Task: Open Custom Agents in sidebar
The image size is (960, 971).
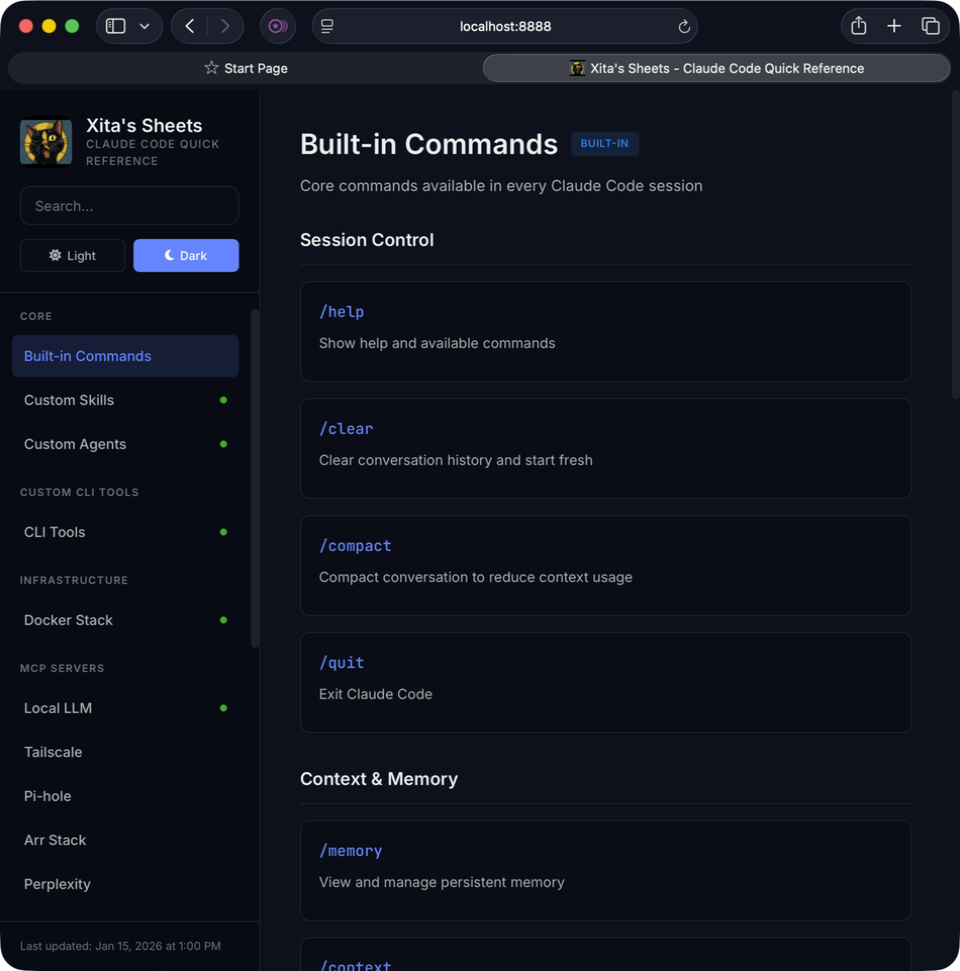Action: tap(125, 444)
